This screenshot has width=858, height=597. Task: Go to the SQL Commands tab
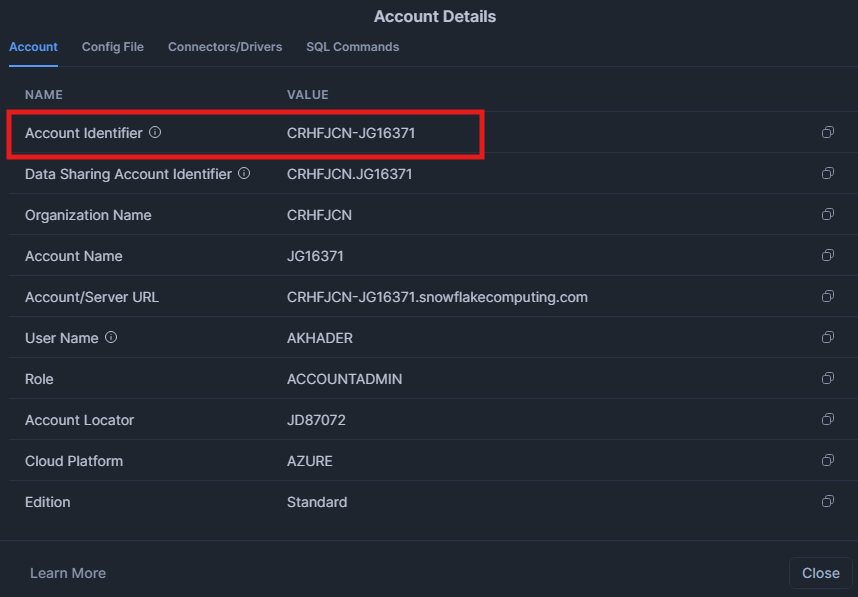(x=352, y=47)
